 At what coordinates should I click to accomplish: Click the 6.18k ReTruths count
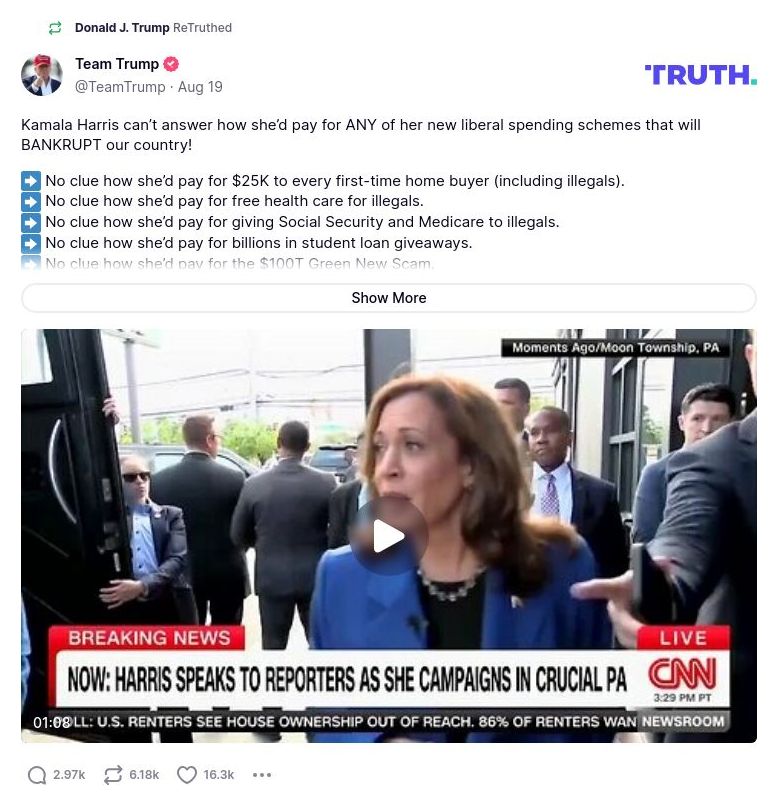144,775
